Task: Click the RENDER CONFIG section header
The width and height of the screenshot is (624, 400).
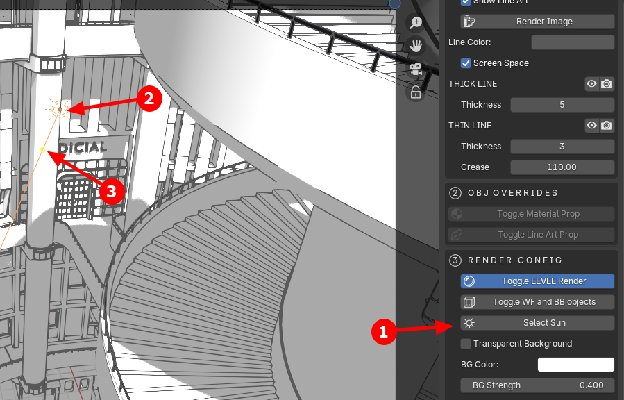Action: 515,260
